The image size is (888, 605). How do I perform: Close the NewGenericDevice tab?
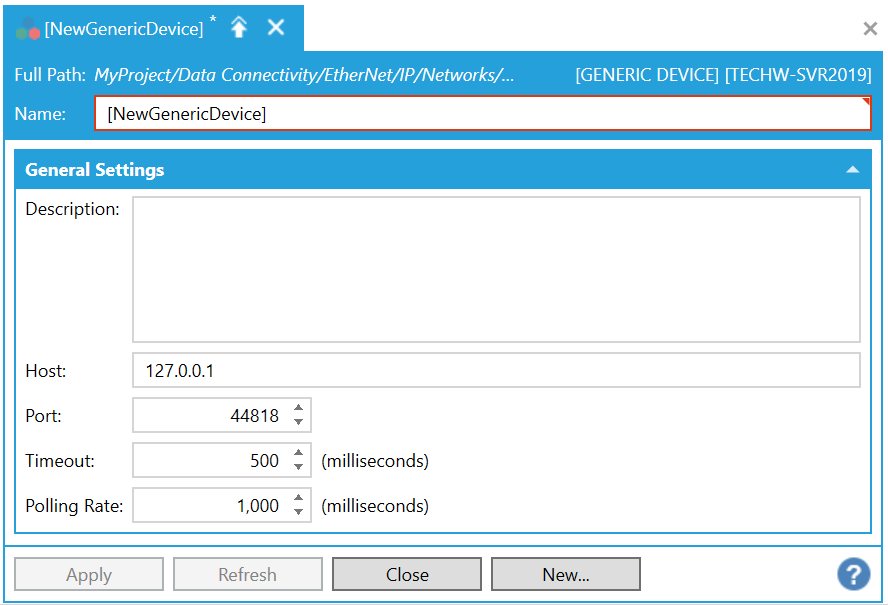[x=276, y=28]
